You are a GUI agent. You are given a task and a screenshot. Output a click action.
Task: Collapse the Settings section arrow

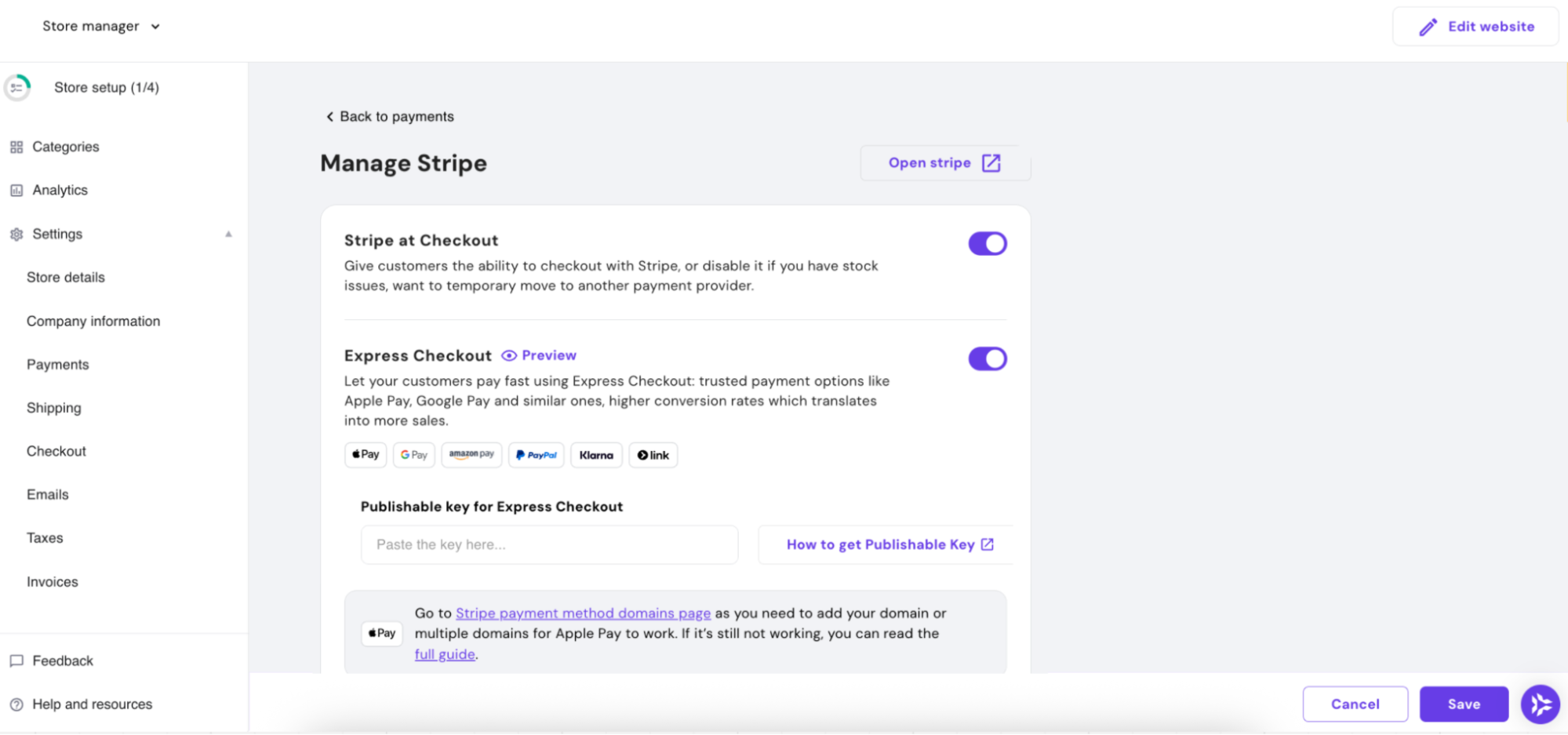[228, 234]
